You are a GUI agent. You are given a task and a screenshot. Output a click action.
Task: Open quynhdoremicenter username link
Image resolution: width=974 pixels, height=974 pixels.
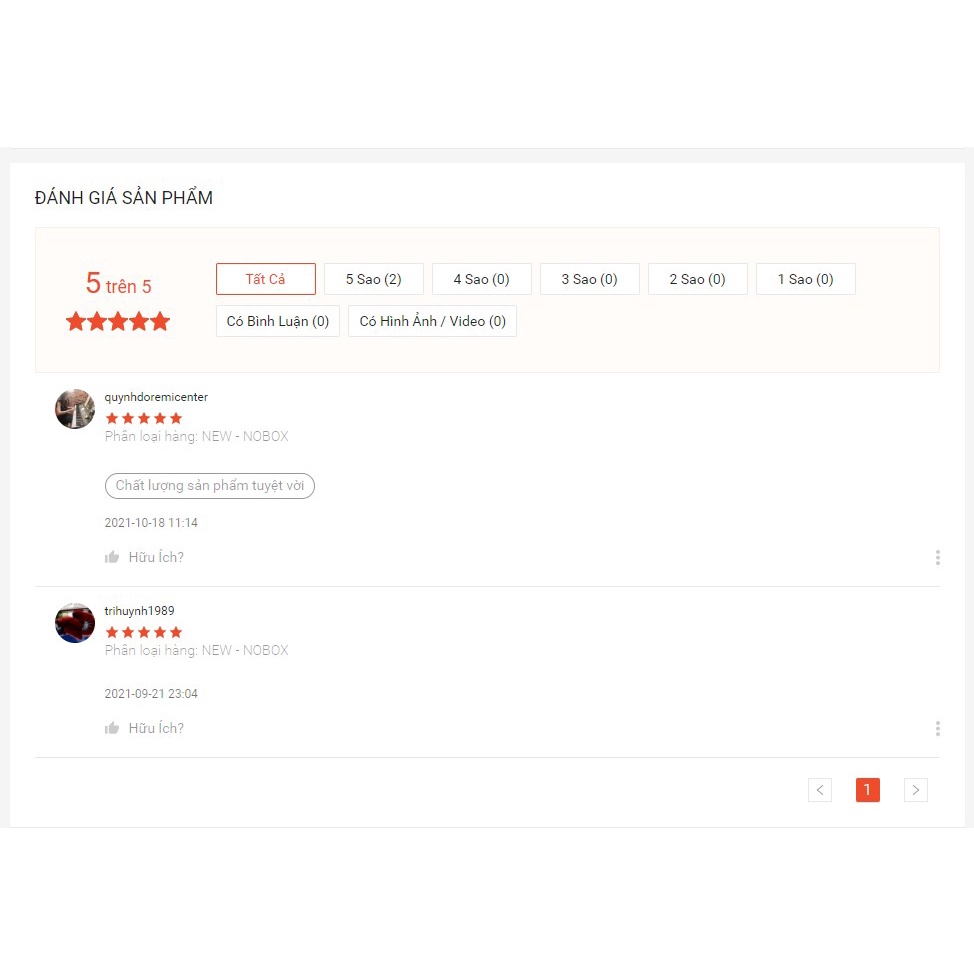[156, 397]
